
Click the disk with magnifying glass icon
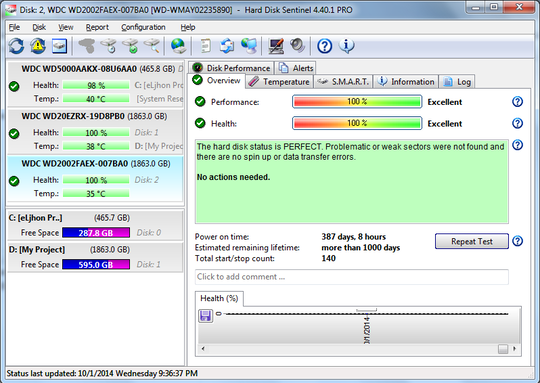tap(152, 46)
